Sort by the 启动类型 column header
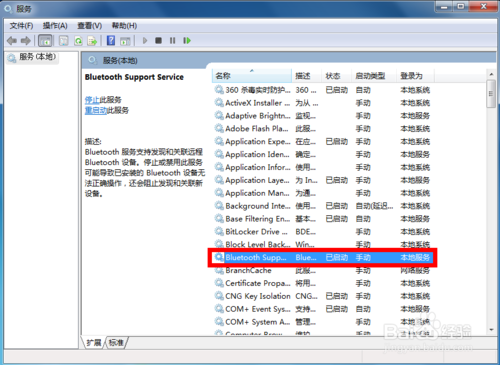This screenshot has width=500, height=365. pyautogui.click(x=374, y=76)
